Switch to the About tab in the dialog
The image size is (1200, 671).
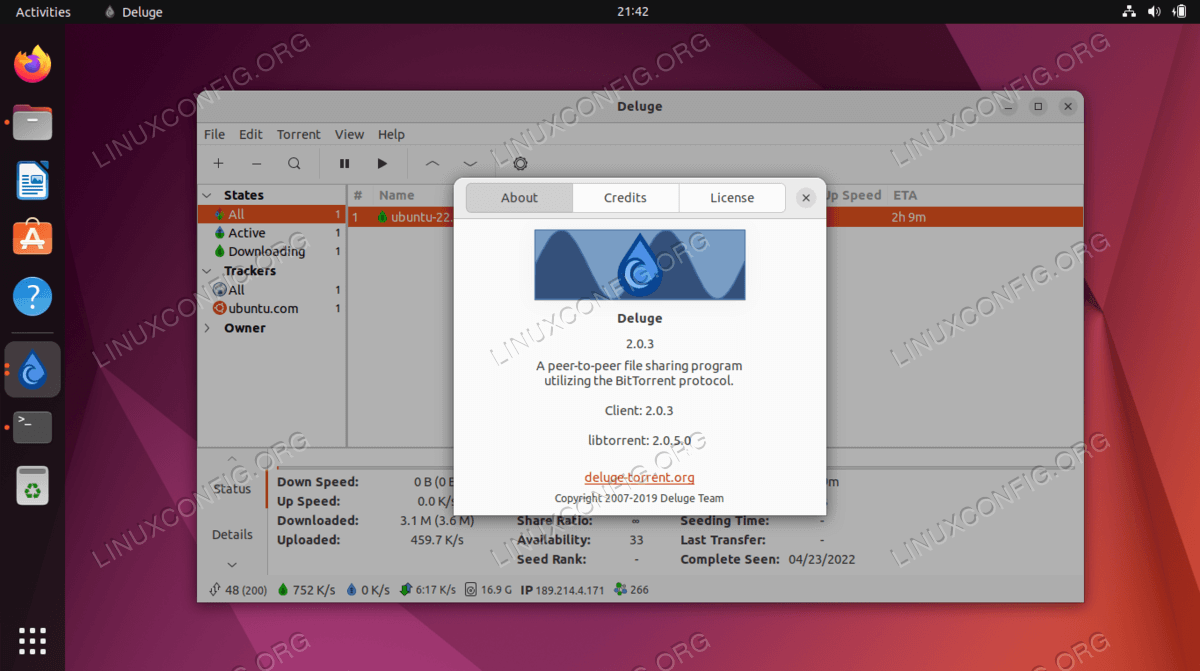coord(519,198)
